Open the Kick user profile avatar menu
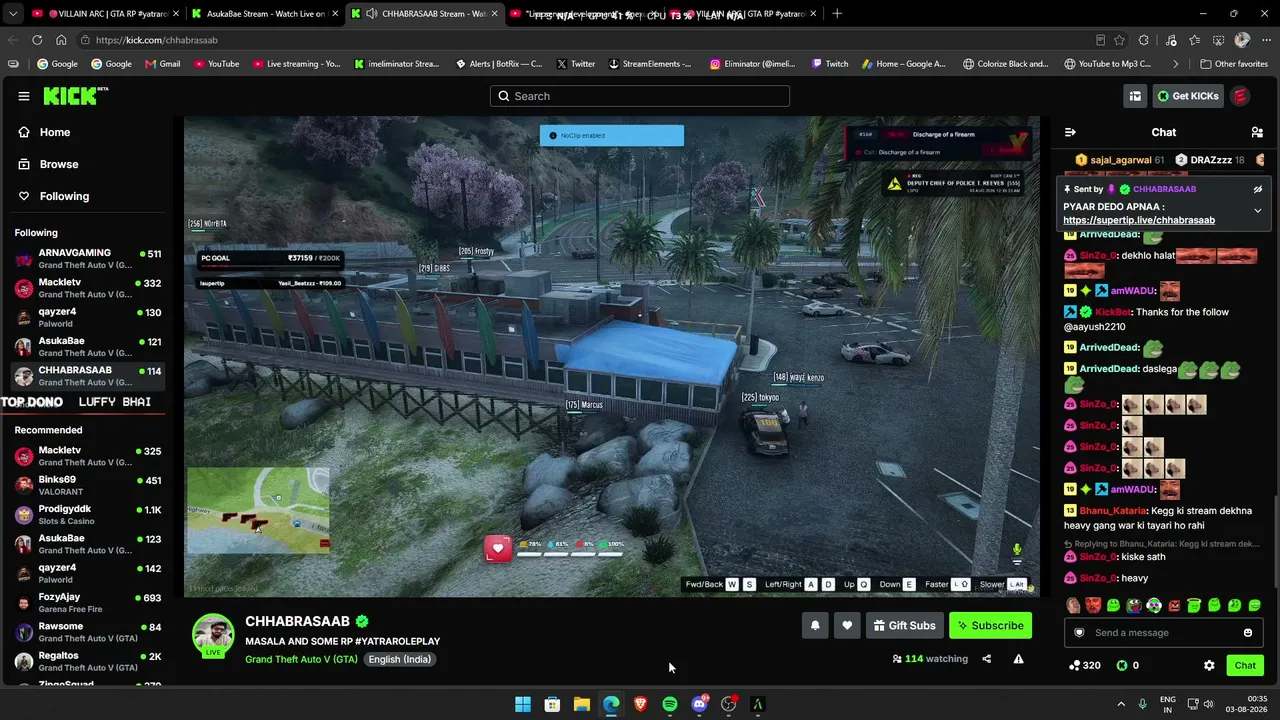 coord(1241,96)
